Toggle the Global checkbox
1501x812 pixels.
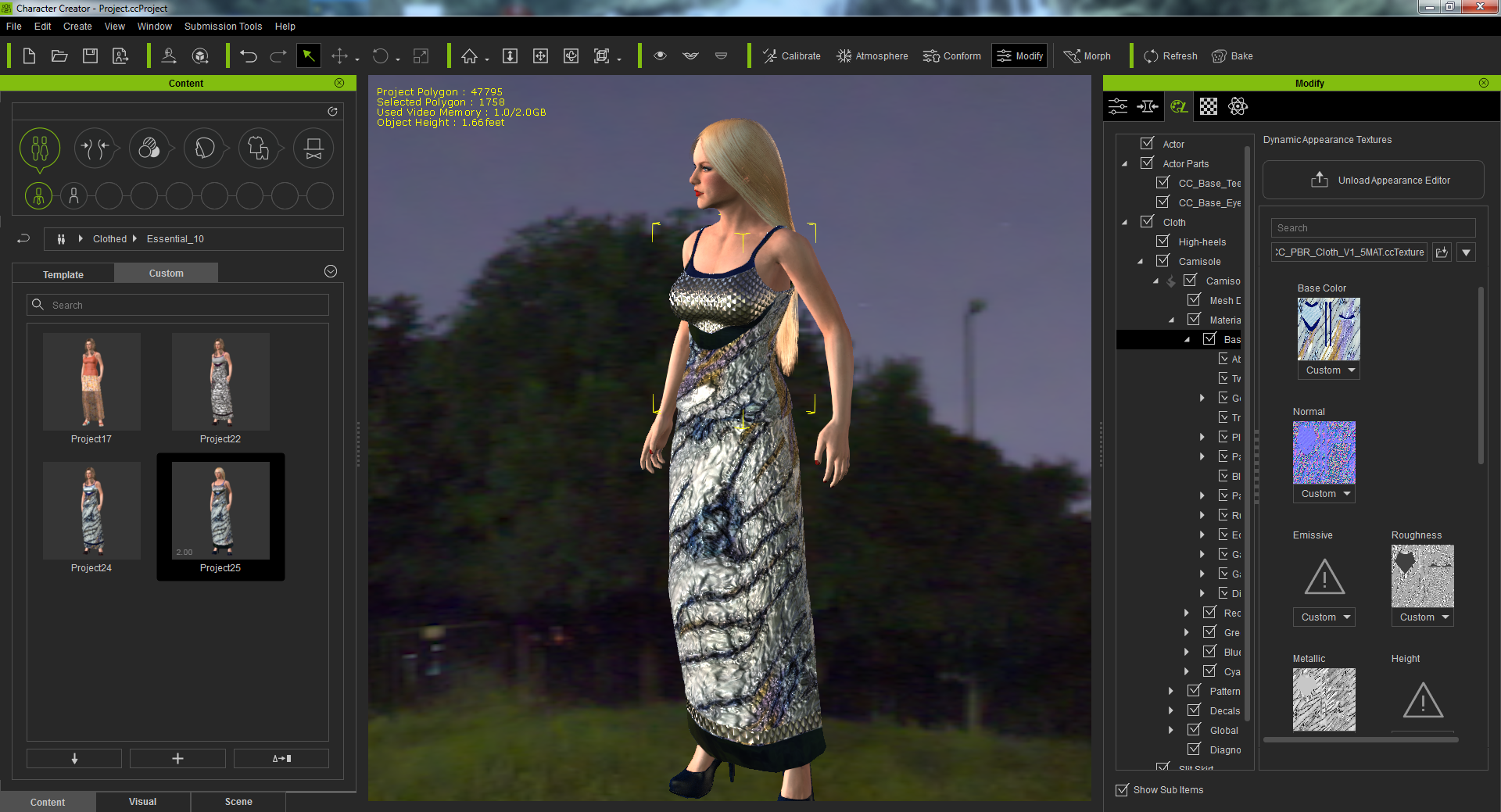tap(1195, 730)
